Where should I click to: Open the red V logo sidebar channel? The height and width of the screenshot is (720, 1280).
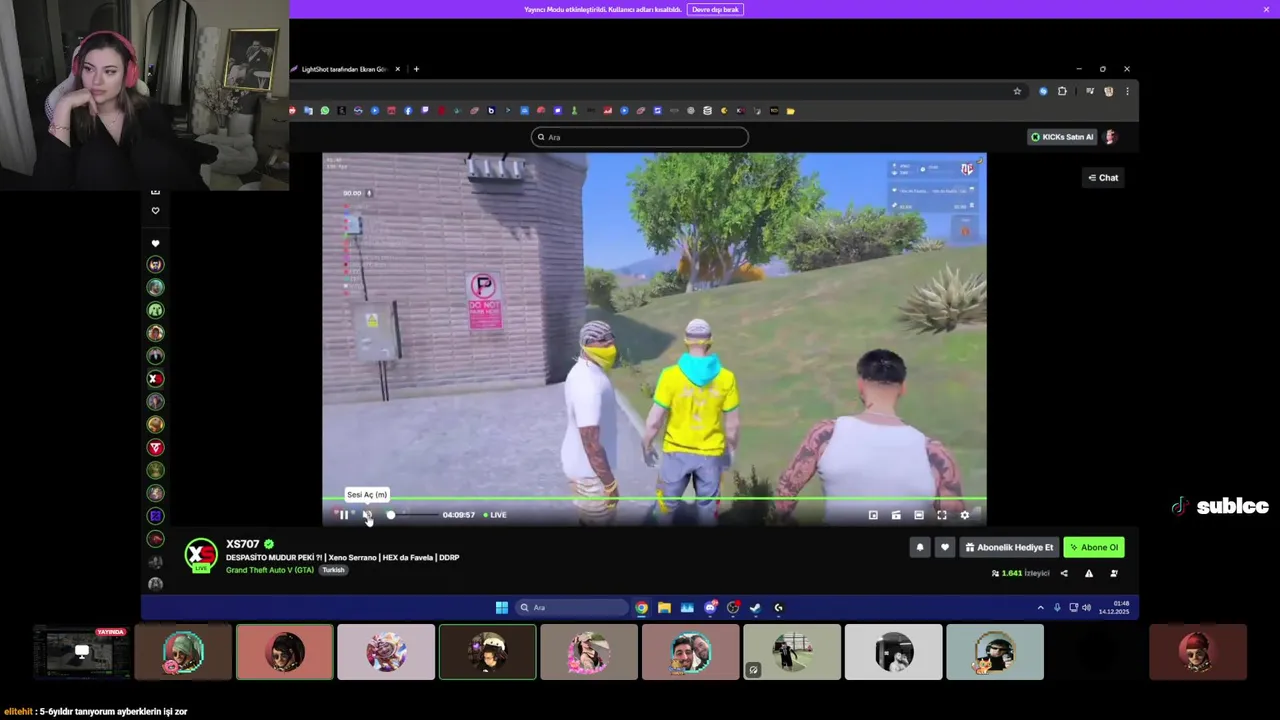point(155,448)
